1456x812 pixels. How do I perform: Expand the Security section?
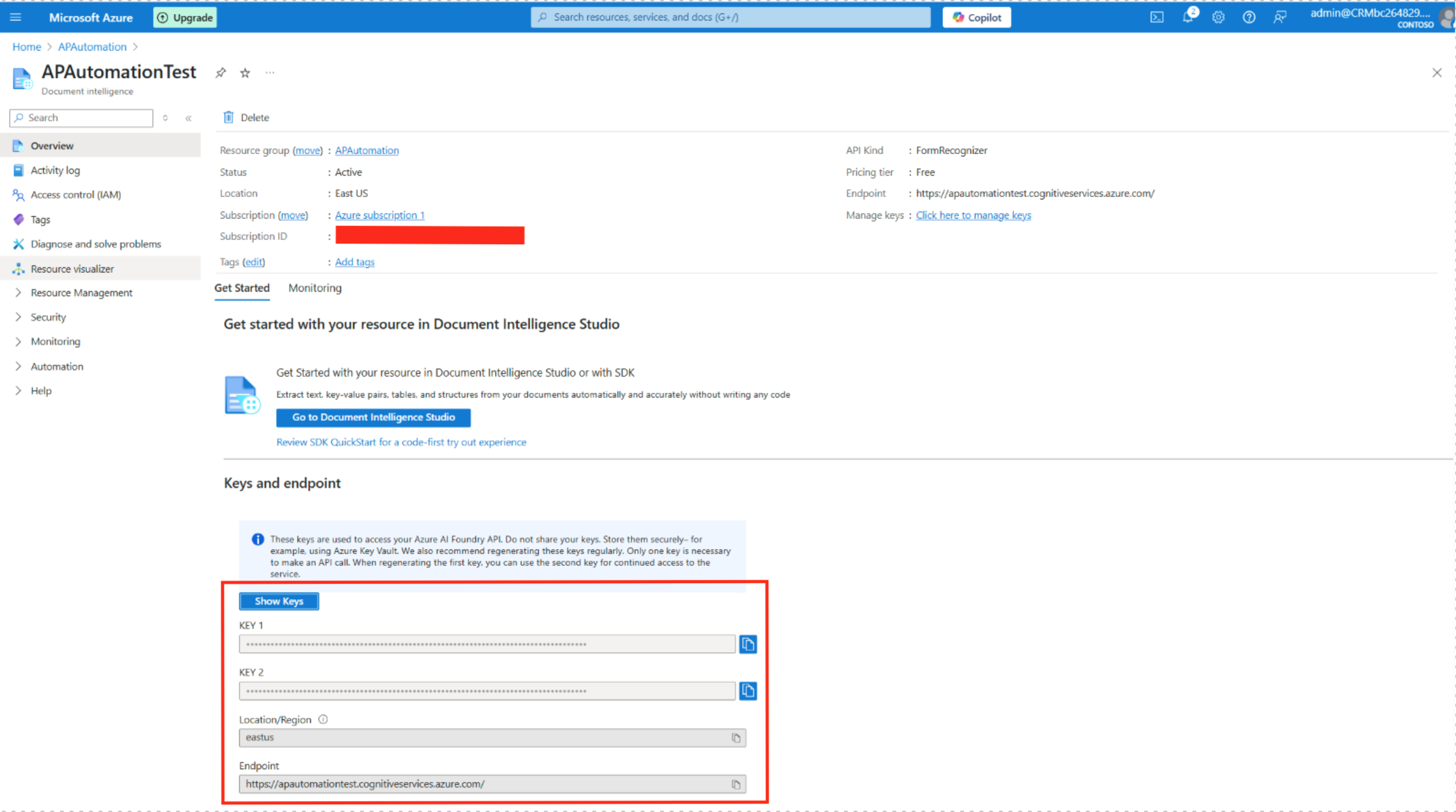click(48, 317)
